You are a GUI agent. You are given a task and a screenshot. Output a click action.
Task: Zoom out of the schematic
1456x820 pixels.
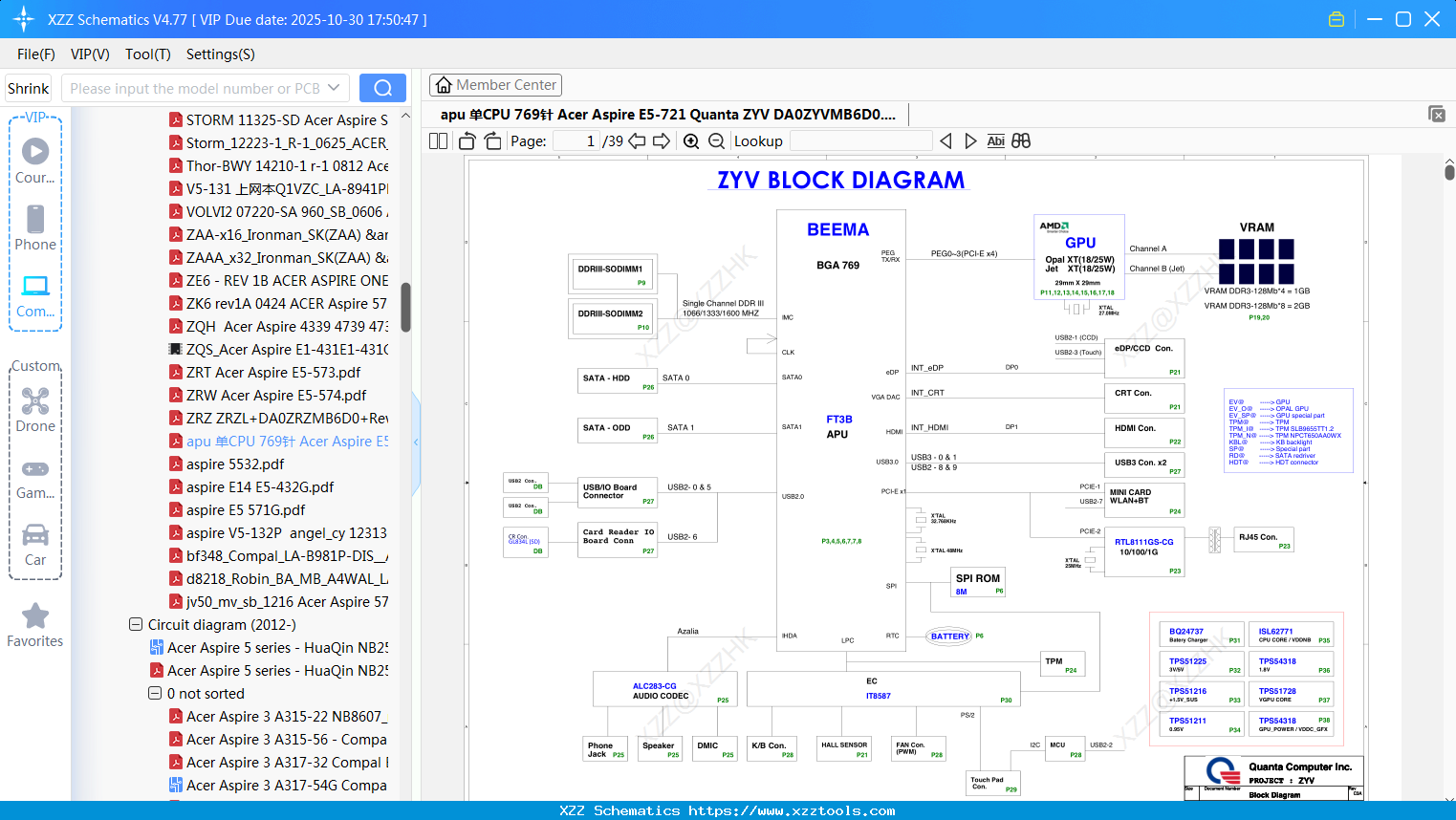[717, 141]
